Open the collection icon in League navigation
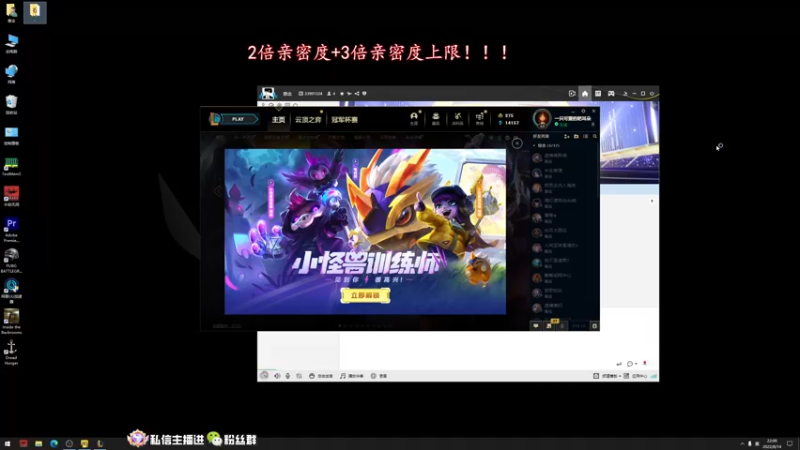 pos(436,118)
